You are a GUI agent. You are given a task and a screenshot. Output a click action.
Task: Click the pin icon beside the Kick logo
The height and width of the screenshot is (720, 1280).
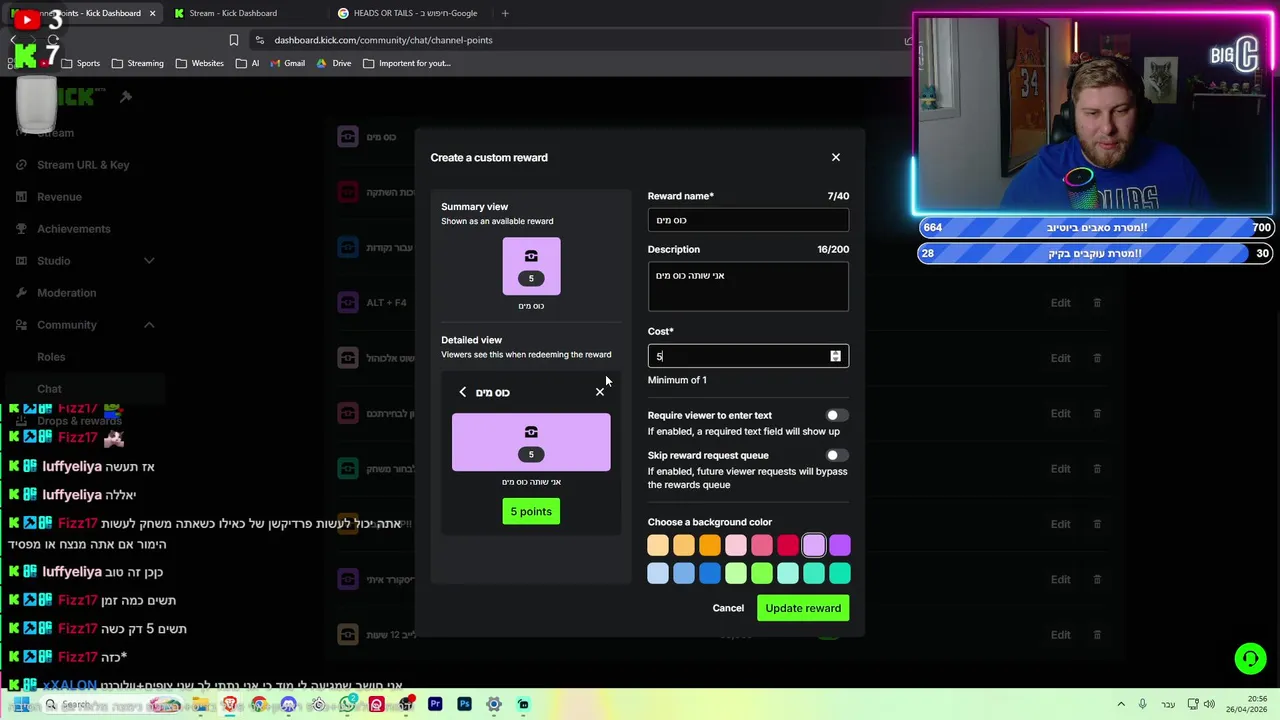126,97
